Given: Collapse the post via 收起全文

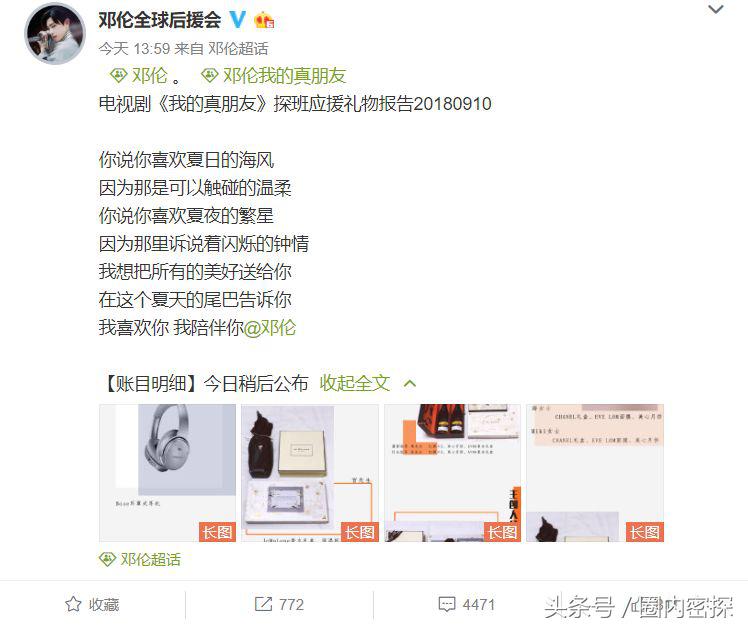Looking at the screenshot, I should 355,383.
